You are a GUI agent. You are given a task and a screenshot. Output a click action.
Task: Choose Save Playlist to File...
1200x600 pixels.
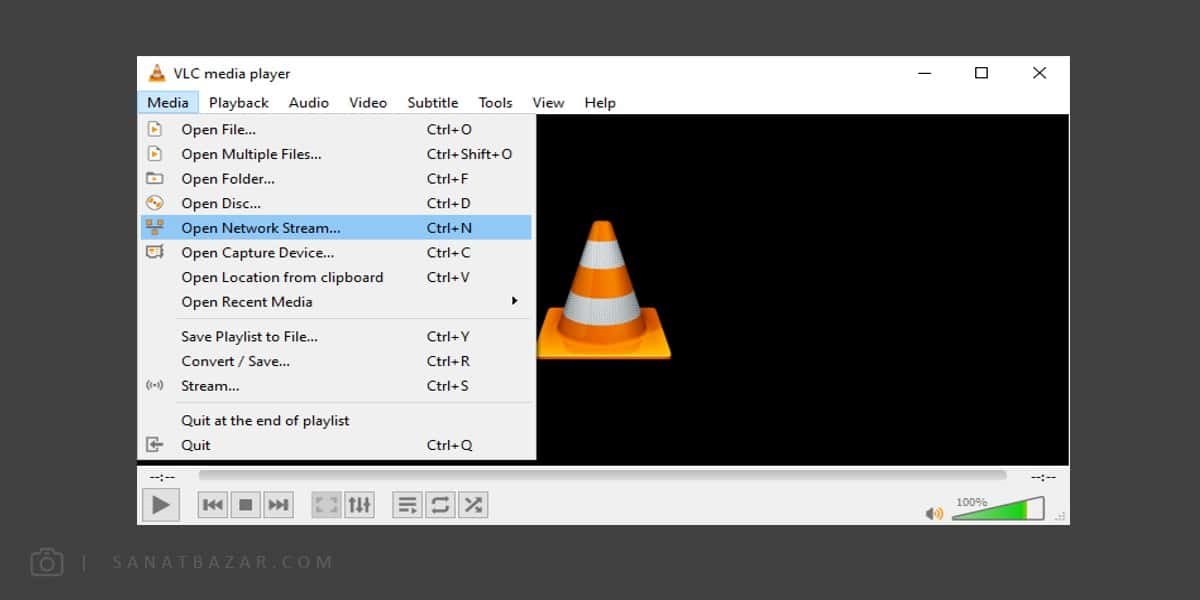pyautogui.click(x=336, y=337)
